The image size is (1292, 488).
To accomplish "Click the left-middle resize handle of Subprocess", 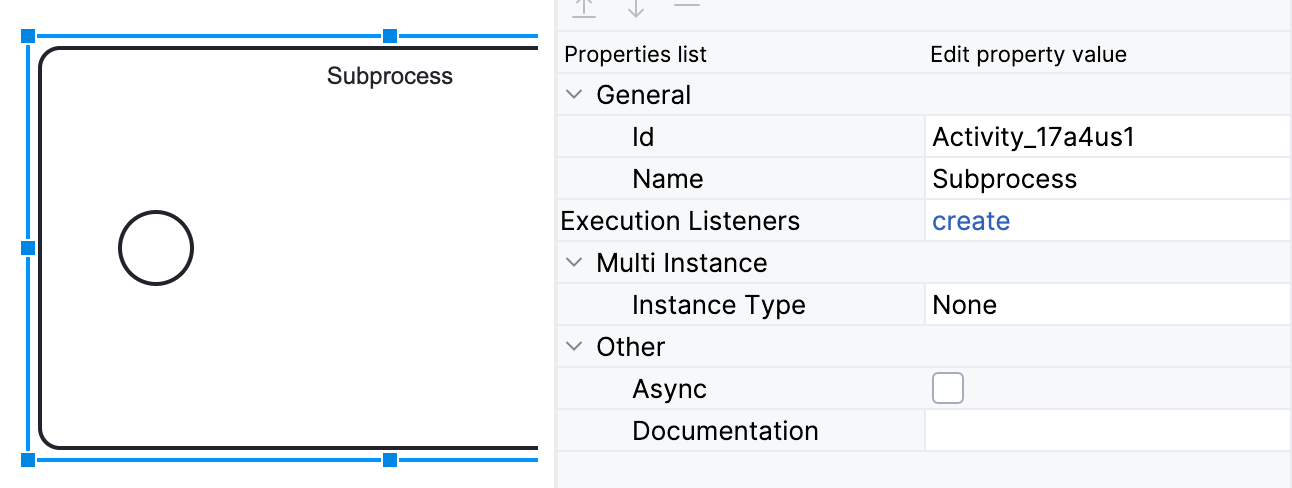I will pos(28,247).
